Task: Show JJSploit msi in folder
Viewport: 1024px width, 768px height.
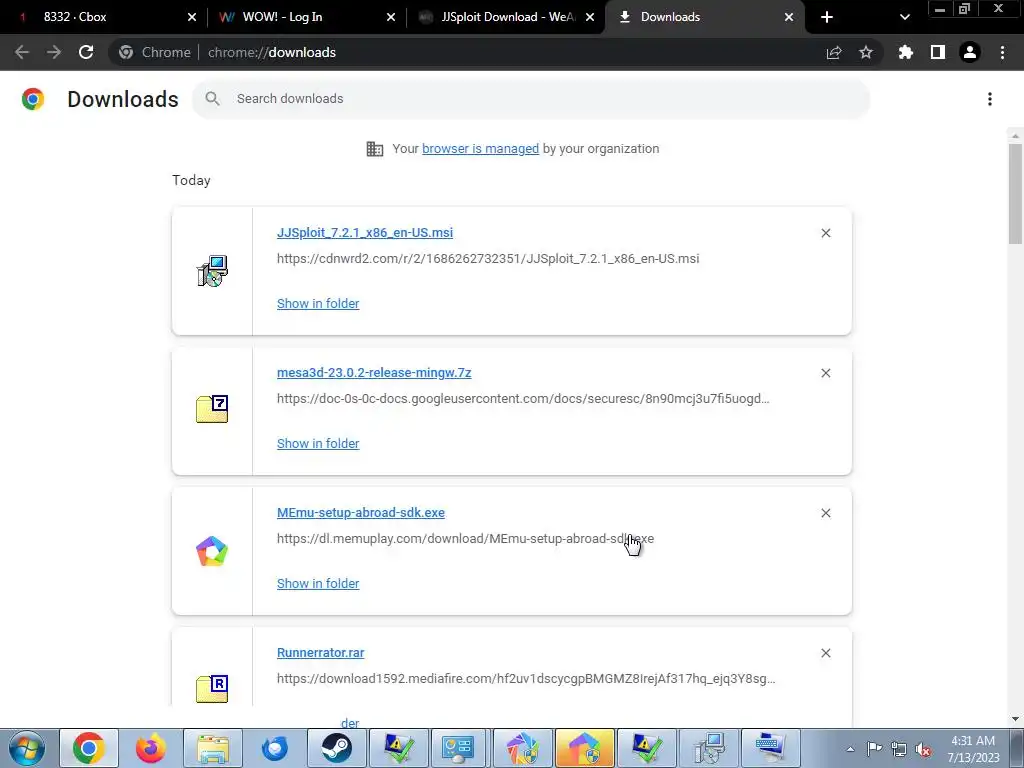Action: (318, 304)
